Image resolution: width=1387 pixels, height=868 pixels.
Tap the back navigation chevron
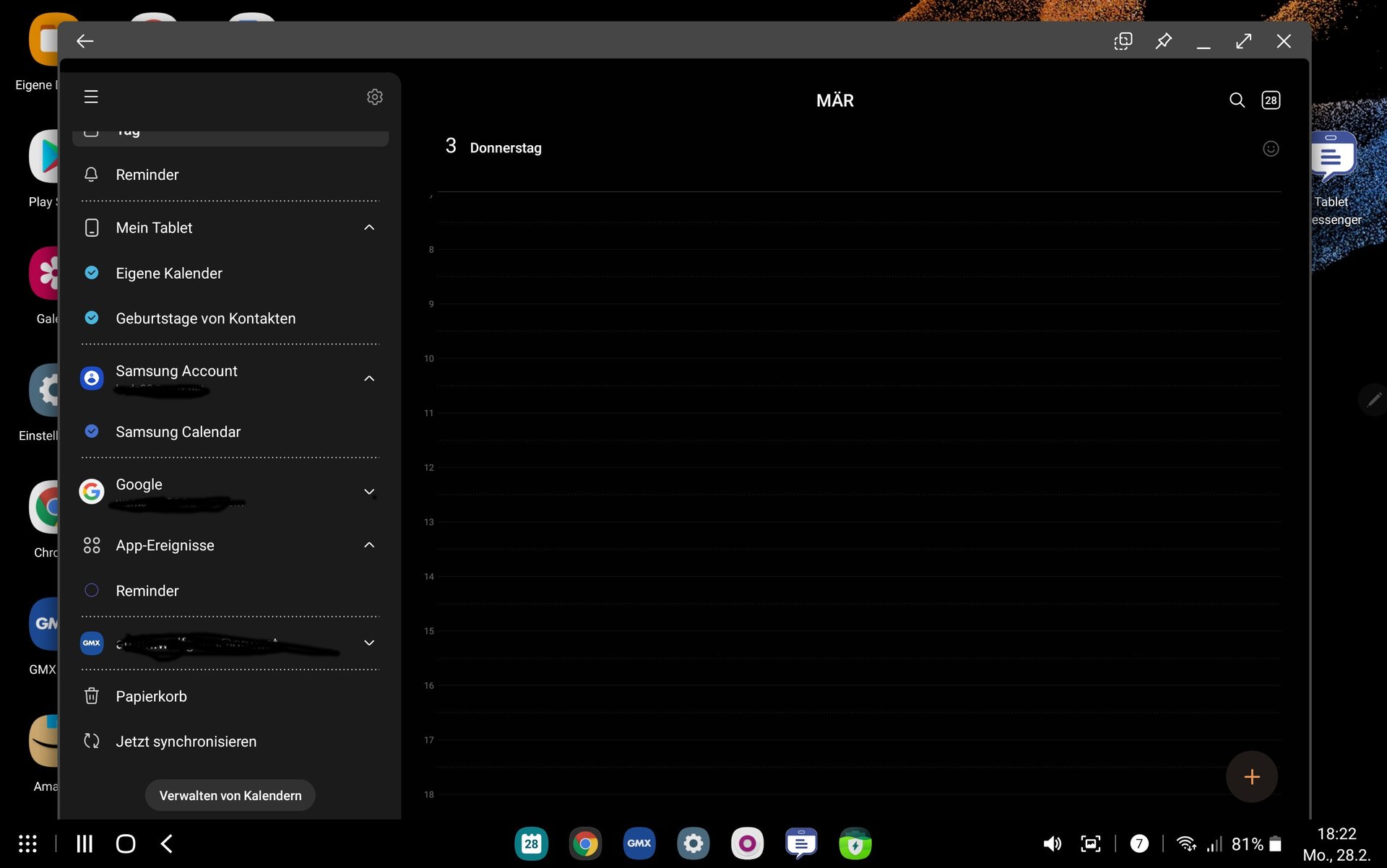167,843
